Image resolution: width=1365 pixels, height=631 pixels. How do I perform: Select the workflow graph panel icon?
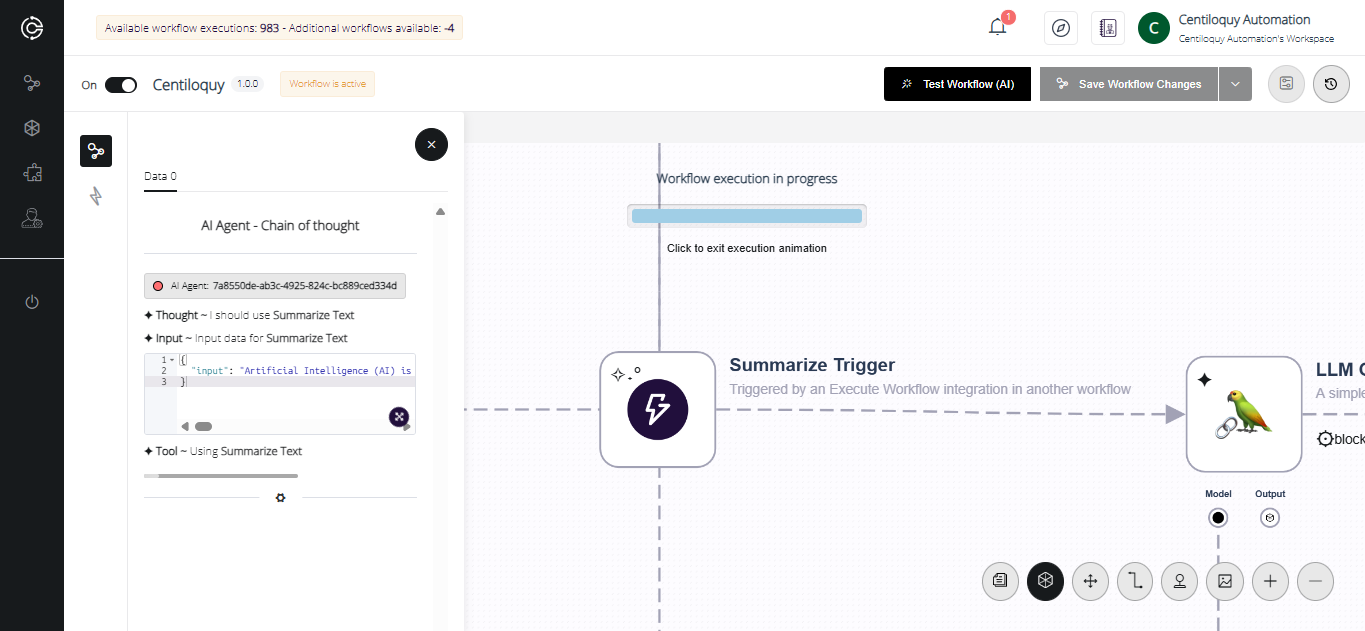point(96,151)
